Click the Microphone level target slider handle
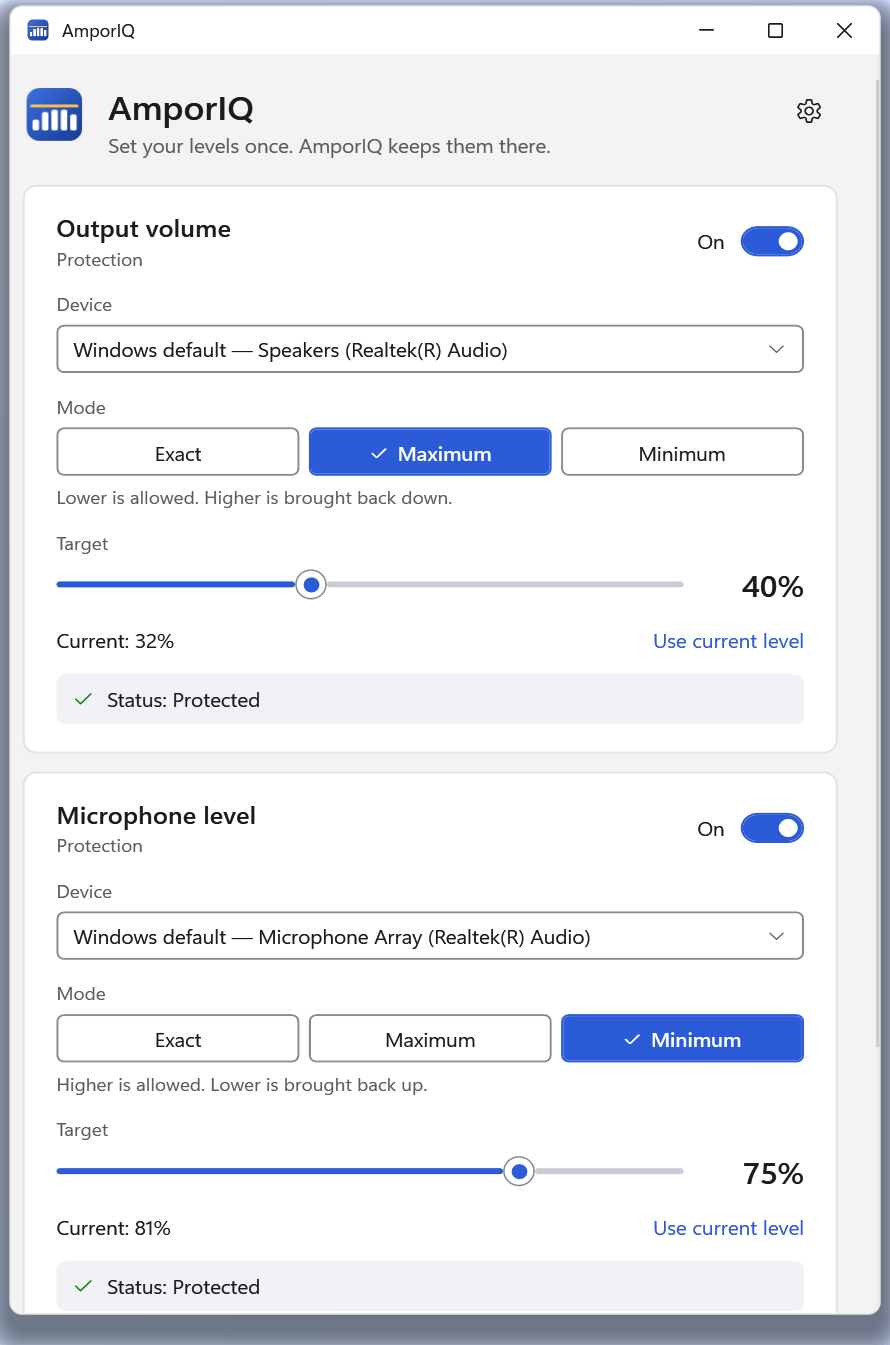 [x=518, y=1171]
